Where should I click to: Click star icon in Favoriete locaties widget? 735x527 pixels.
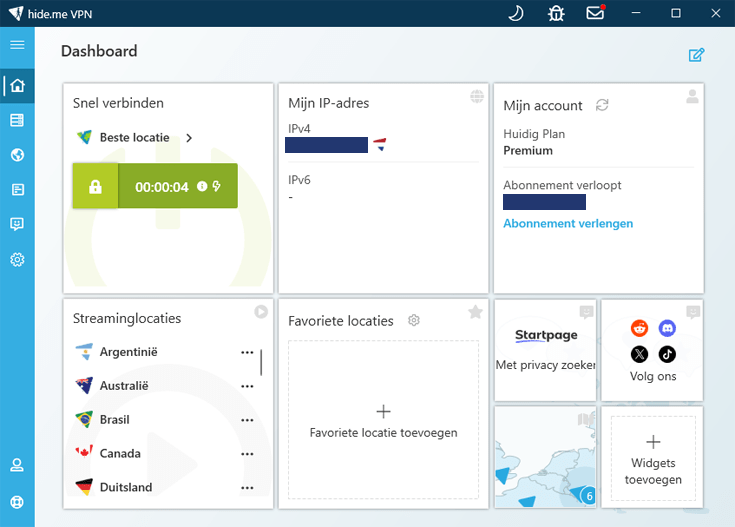[x=475, y=312]
